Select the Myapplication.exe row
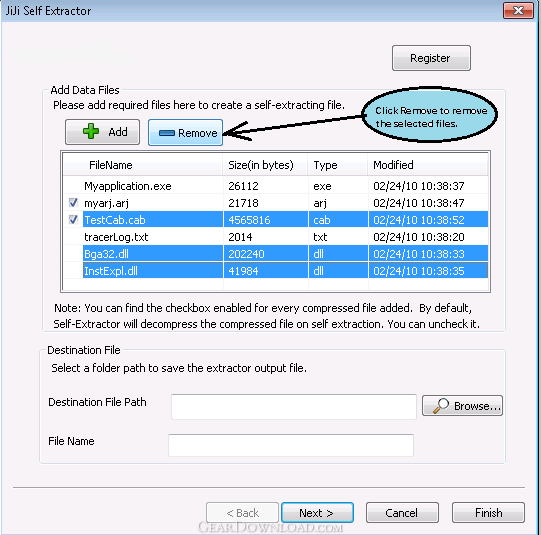Screen dimensions: 541x535 click(276, 186)
